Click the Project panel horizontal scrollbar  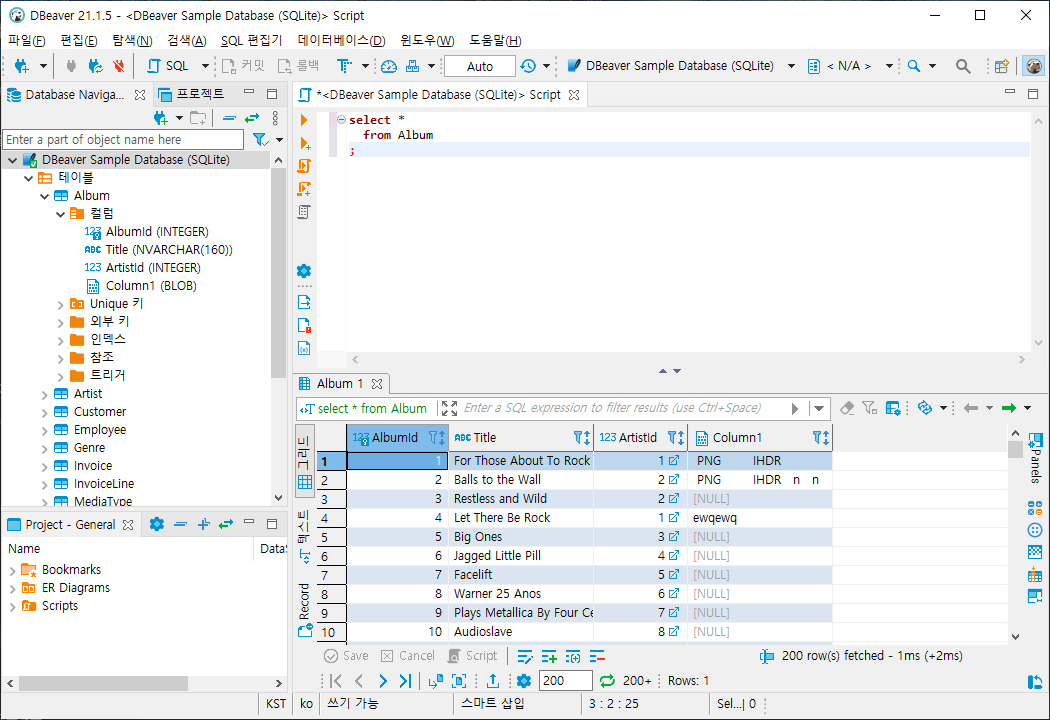(x=103, y=683)
